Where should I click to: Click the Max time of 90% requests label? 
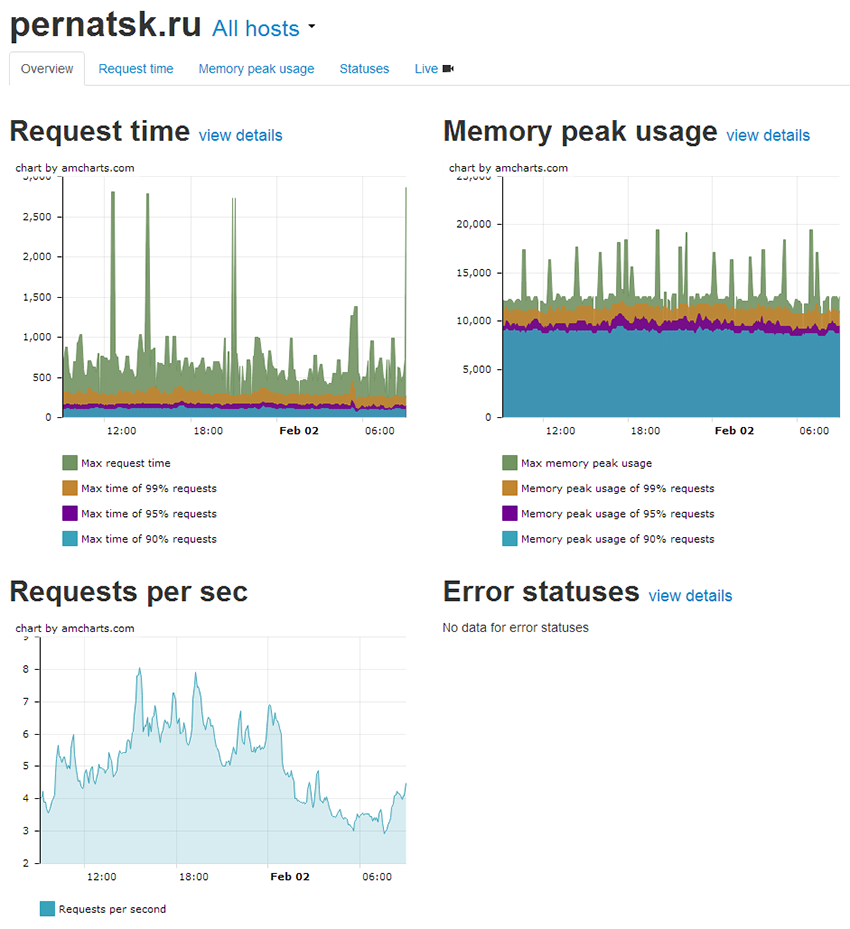149,540
